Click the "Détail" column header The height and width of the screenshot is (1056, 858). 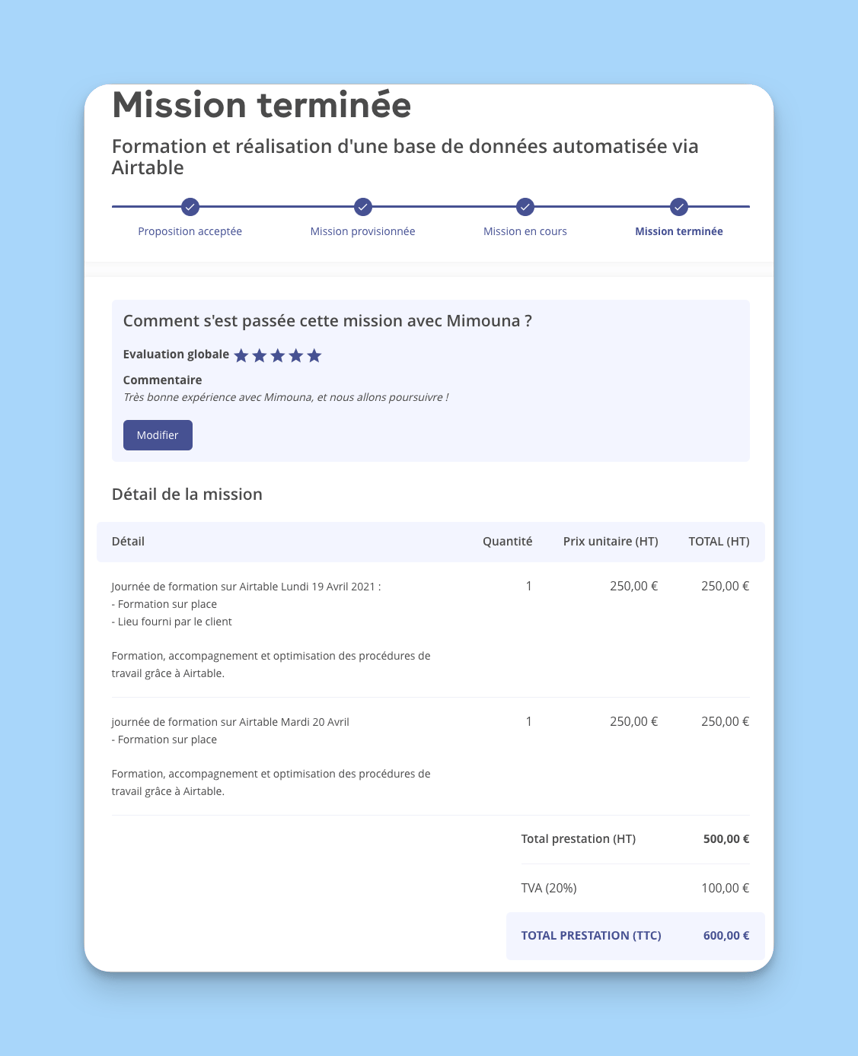pyautogui.click(x=128, y=541)
